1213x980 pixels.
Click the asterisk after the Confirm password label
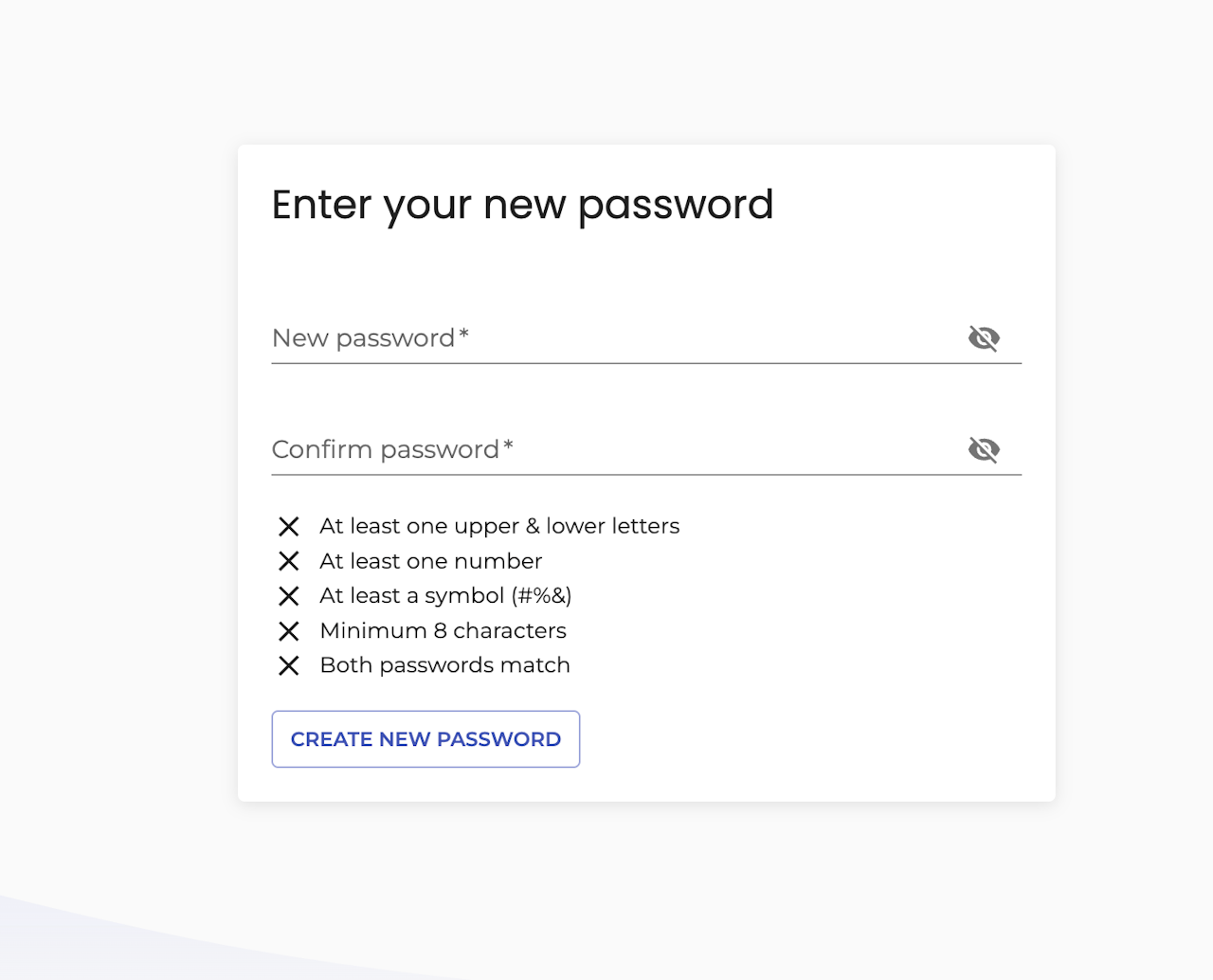pyautogui.click(x=508, y=445)
